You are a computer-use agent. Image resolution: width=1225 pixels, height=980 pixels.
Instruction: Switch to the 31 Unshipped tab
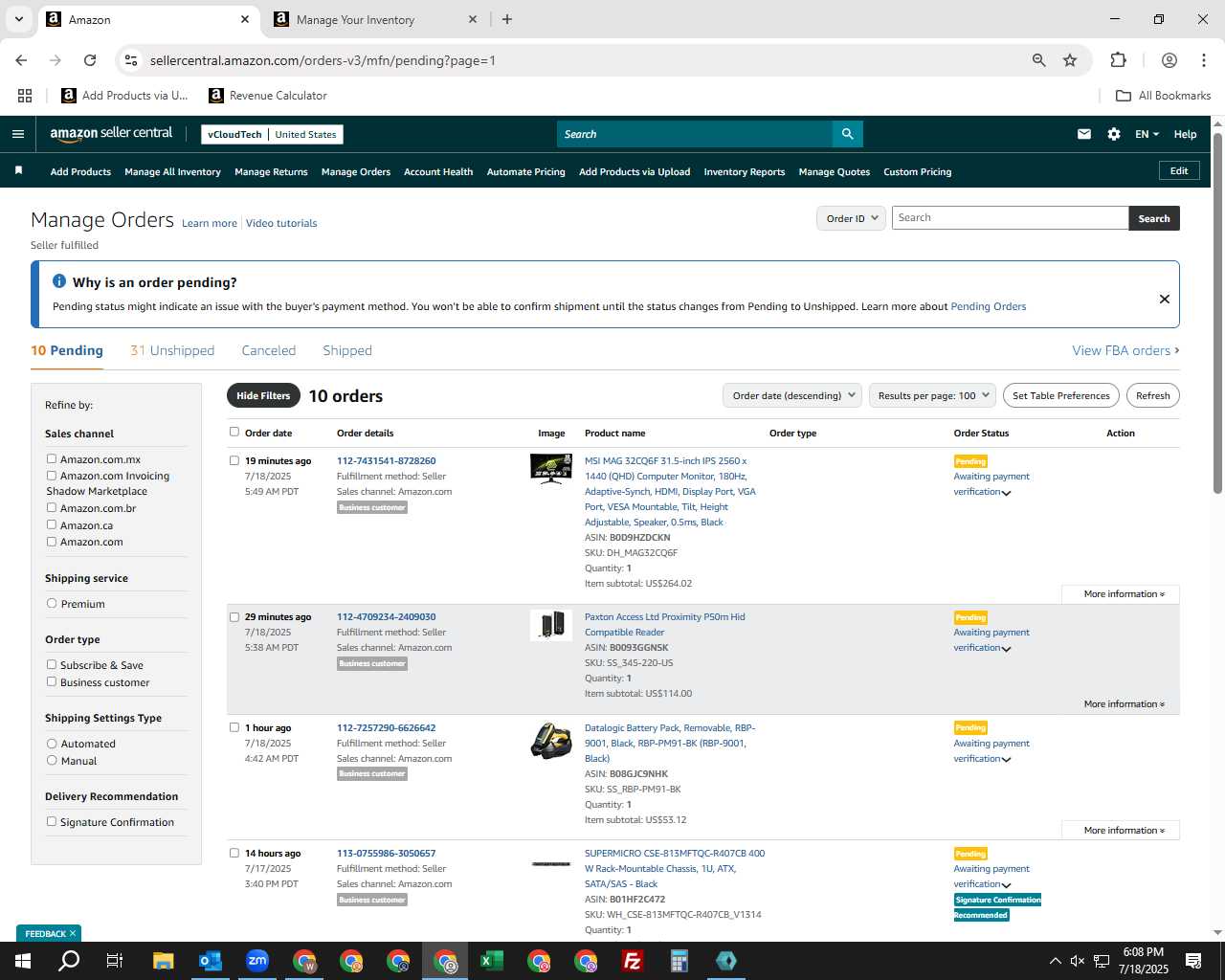point(172,350)
